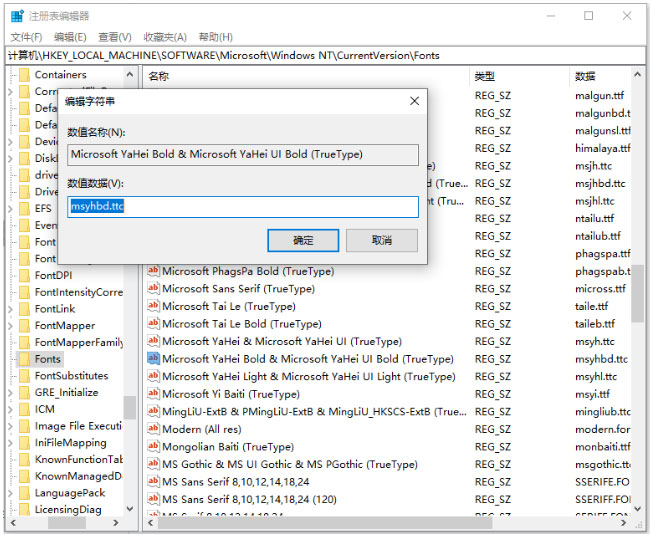Click the icon of Microsoft PhagsPa Bold entry

coord(153,271)
